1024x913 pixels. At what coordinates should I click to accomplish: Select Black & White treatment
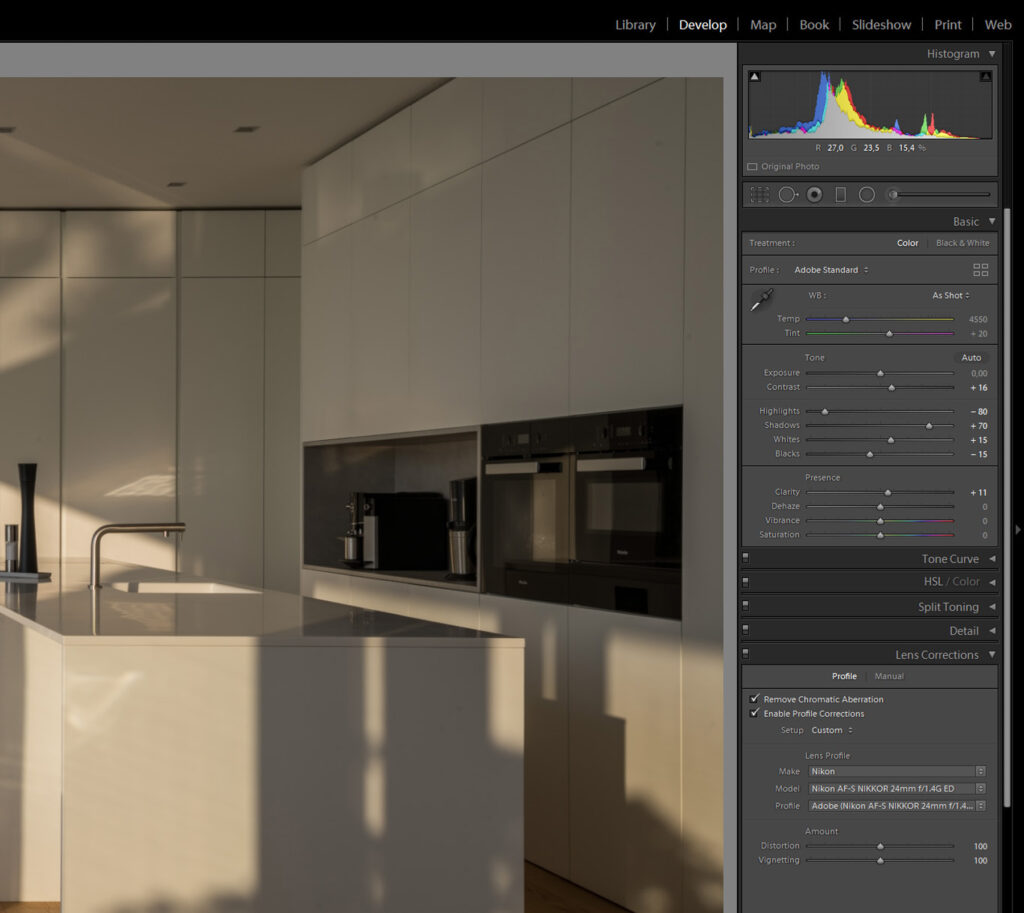tap(962, 243)
